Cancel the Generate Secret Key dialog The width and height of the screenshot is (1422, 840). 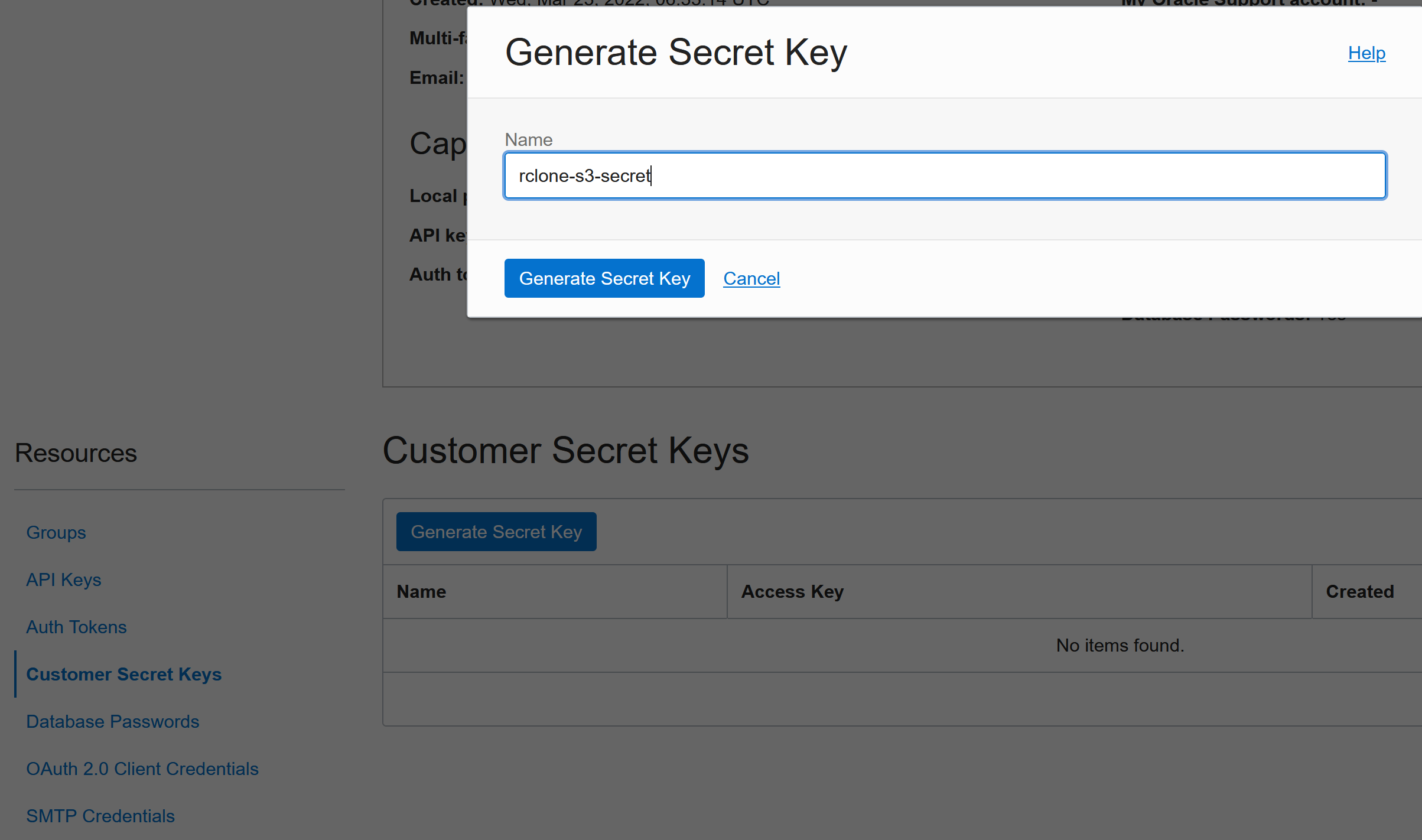[x=751, y=278]
